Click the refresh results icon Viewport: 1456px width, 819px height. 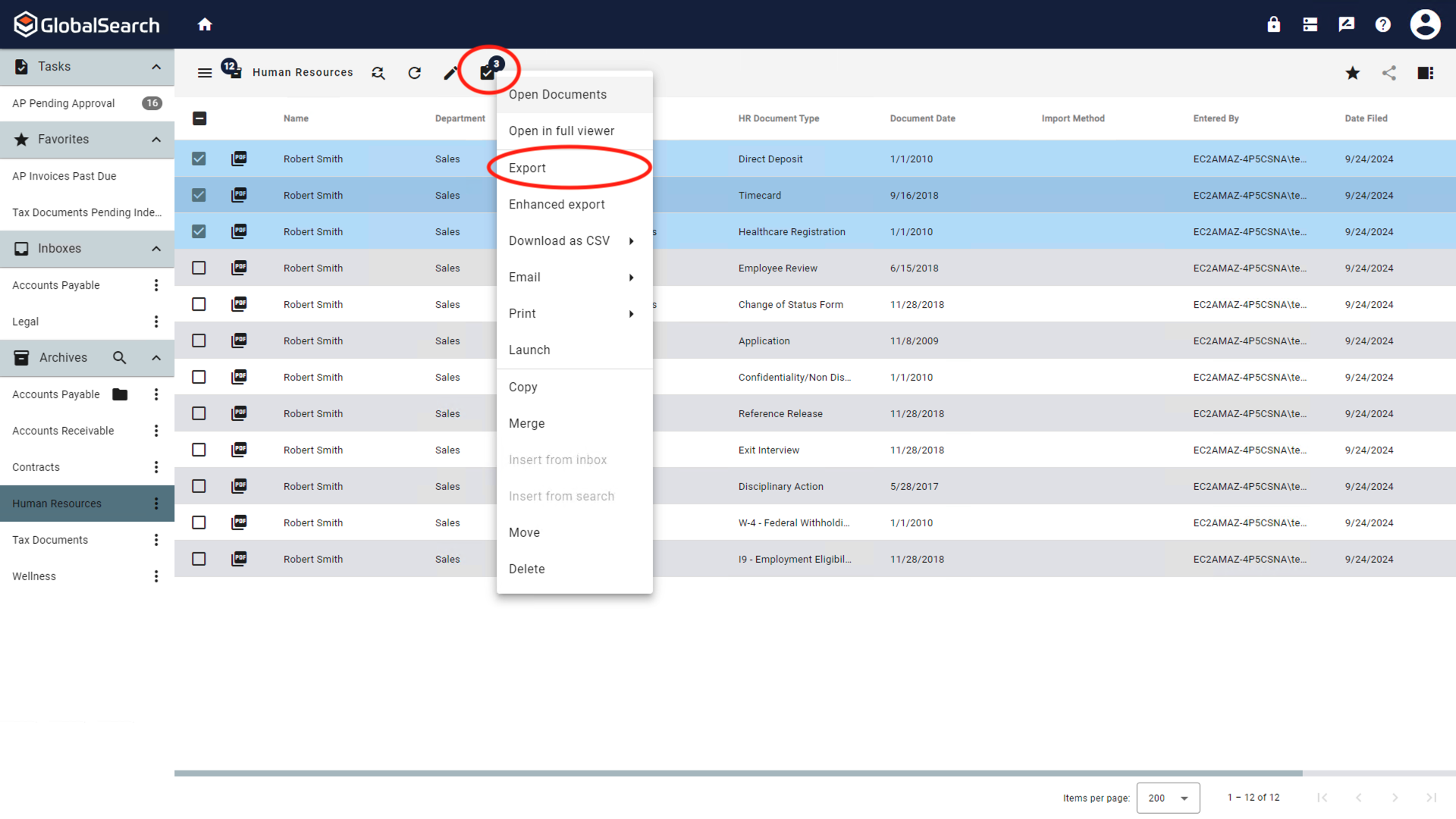point(414,72)
